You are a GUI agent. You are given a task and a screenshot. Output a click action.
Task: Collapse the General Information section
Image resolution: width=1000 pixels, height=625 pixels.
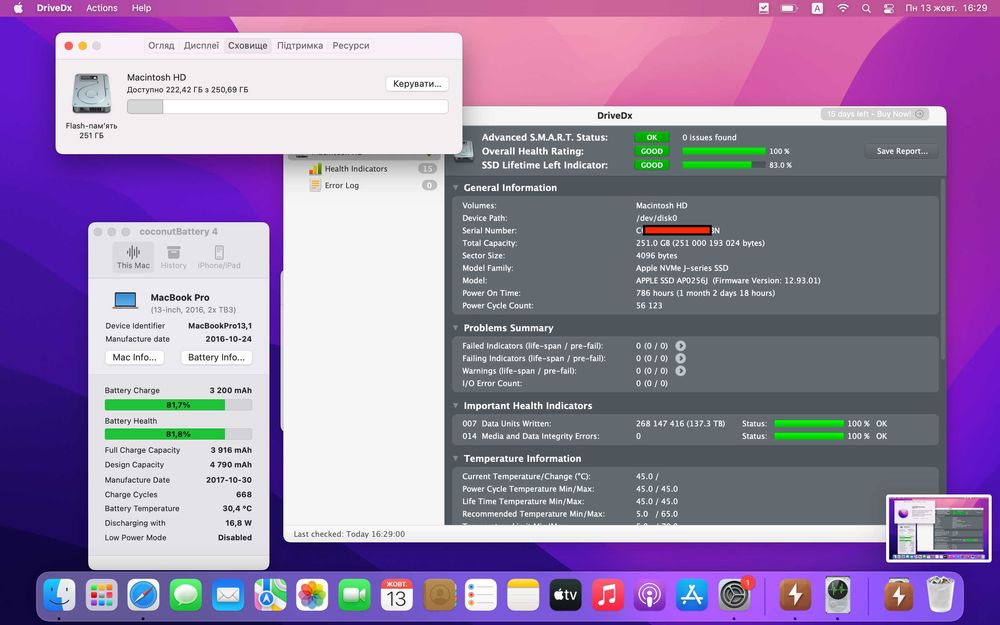[x=456, y=188]
